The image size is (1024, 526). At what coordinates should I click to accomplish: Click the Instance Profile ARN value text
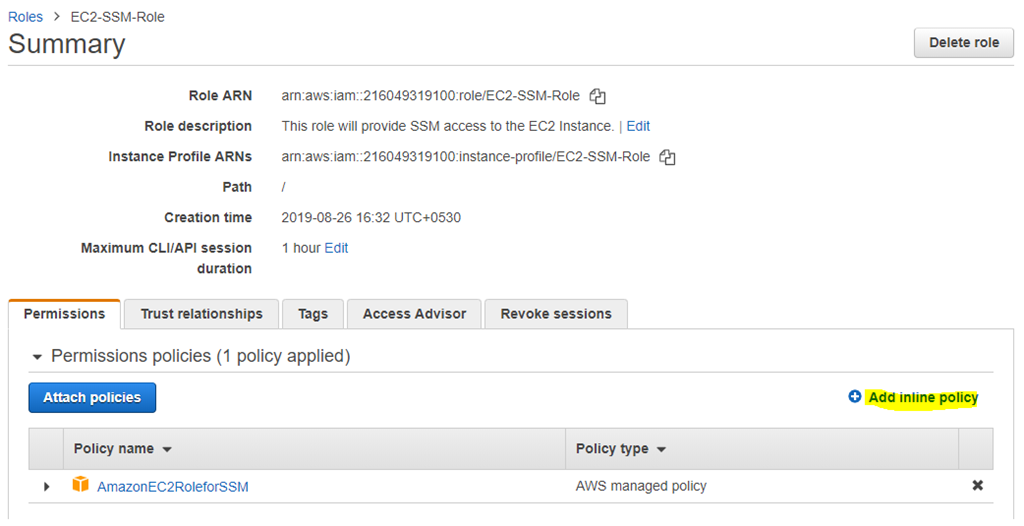466,157
